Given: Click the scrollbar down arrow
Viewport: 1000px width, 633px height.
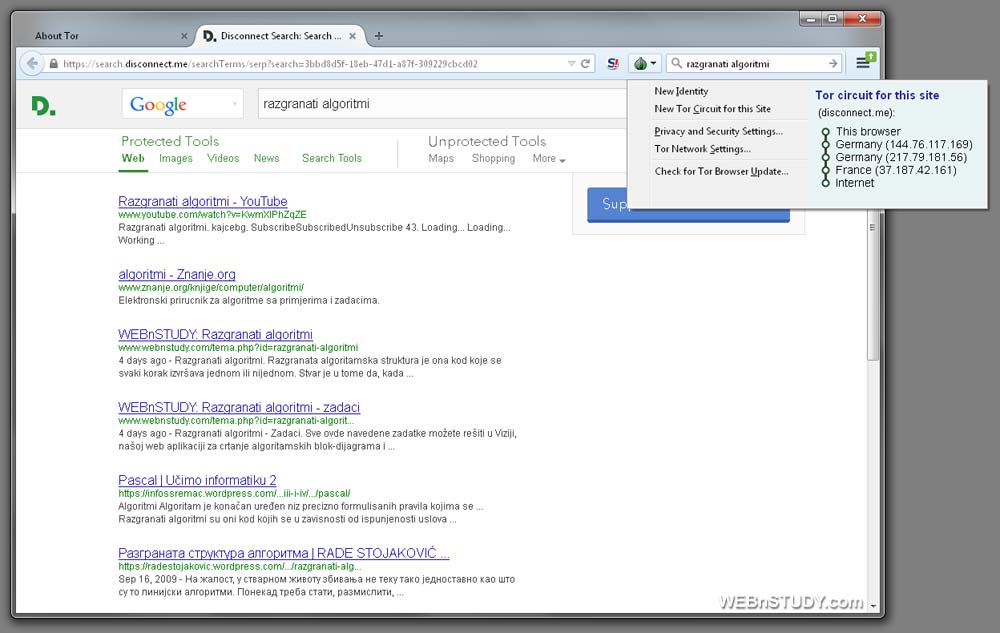Looking at the screenshot, I should (x=873, y=606).
